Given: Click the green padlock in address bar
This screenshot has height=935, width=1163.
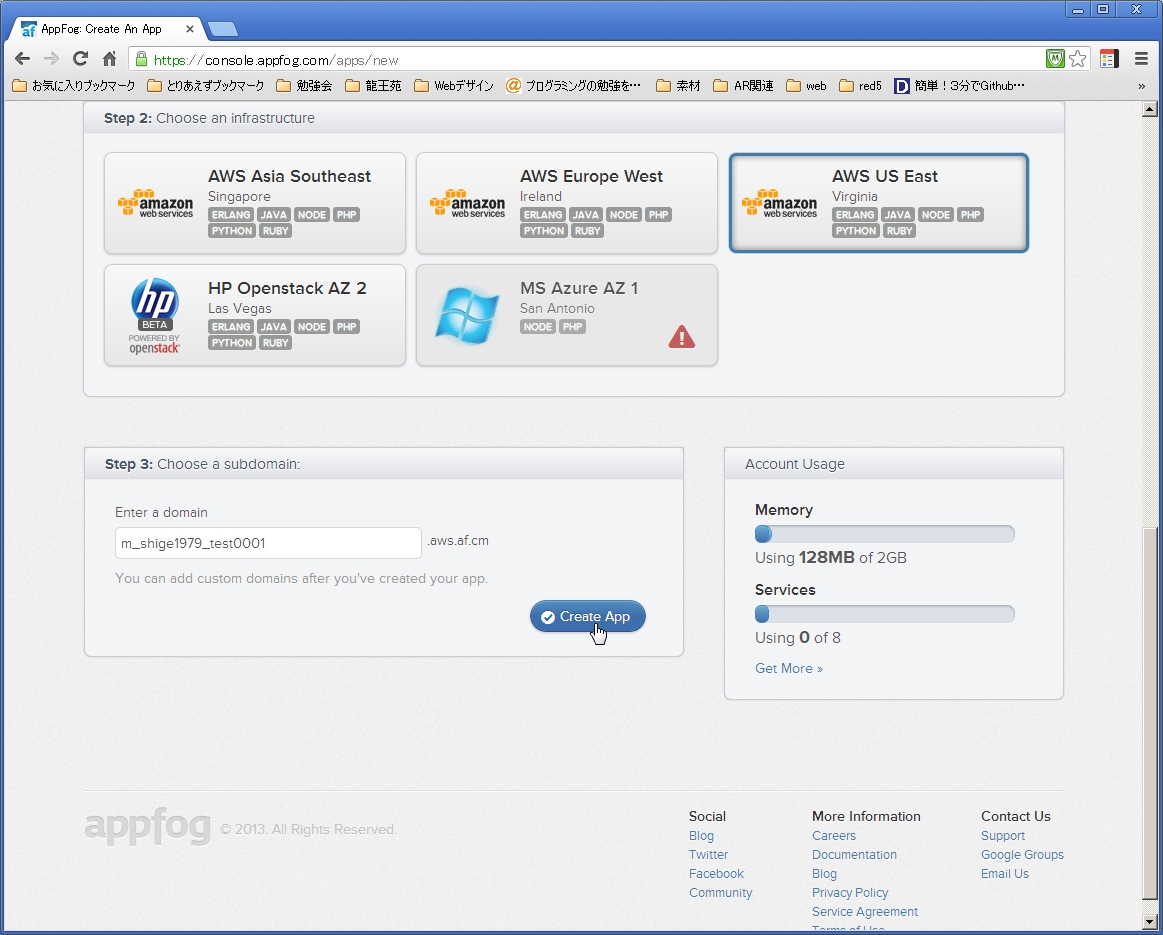Looking at the screenshot, I should [x=142, y=59].
